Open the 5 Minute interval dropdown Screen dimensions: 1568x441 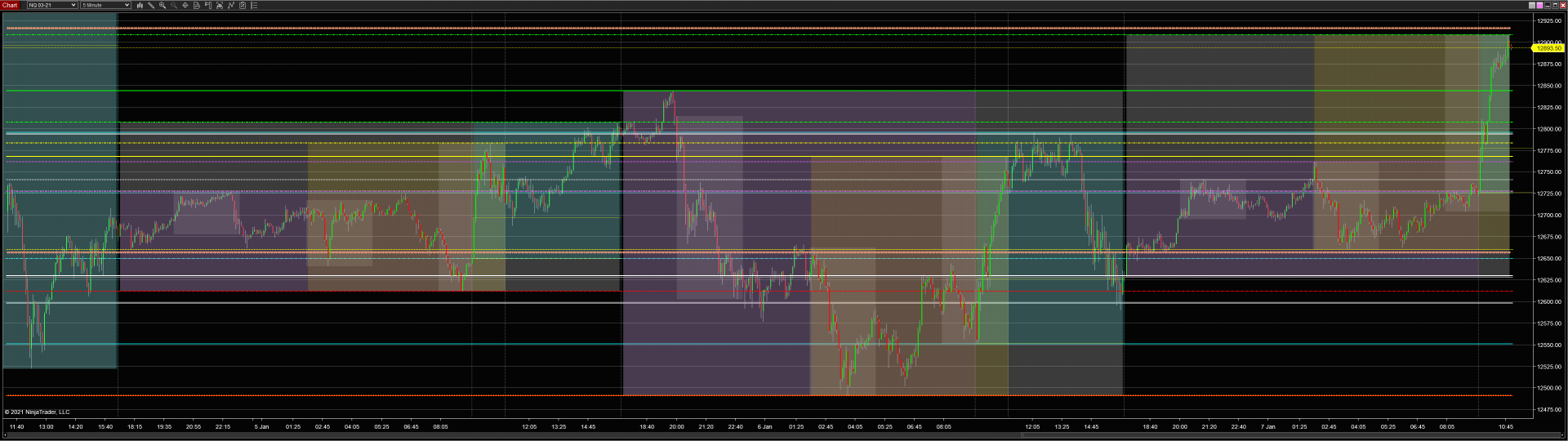[105, 5]
